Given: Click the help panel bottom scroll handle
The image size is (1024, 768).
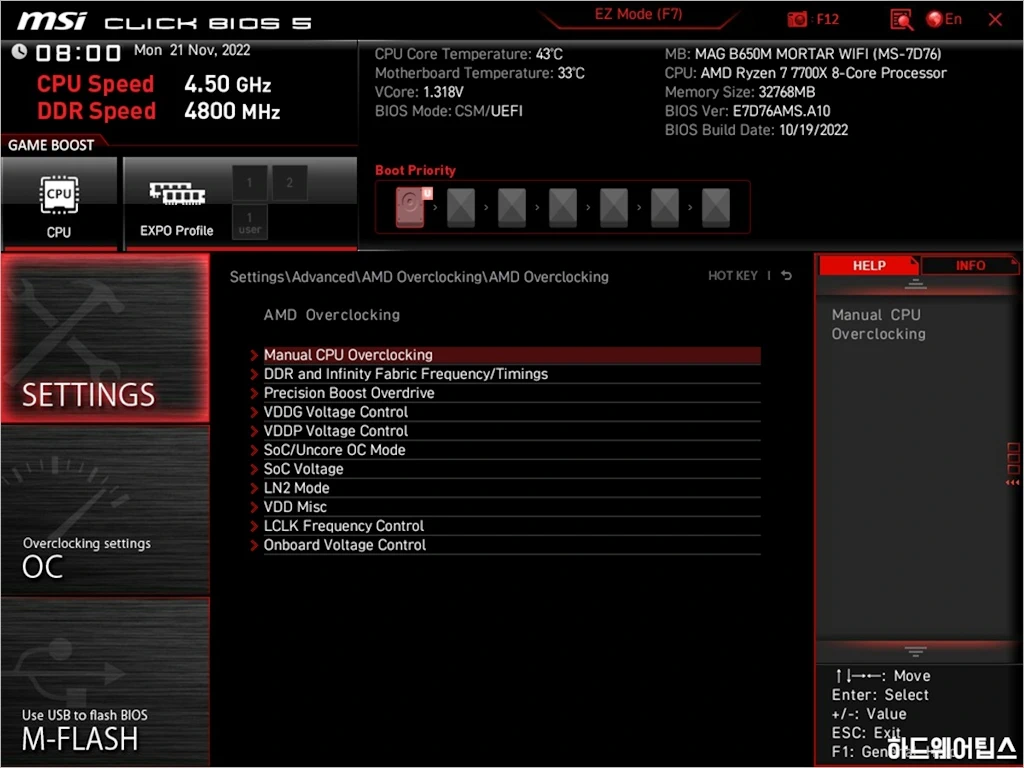Looking at the screenshot, I should click(915, 651).
